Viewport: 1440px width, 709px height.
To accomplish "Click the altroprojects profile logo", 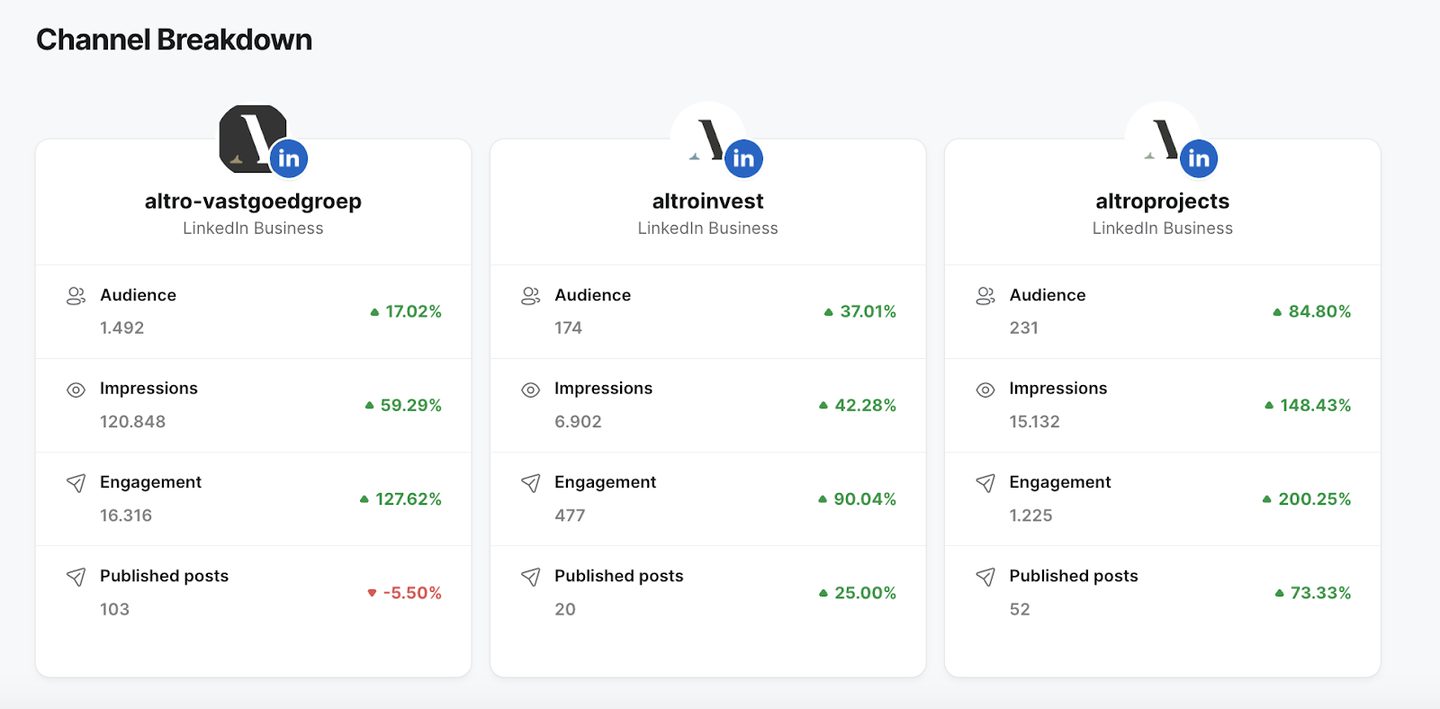I will point(1162,139).
